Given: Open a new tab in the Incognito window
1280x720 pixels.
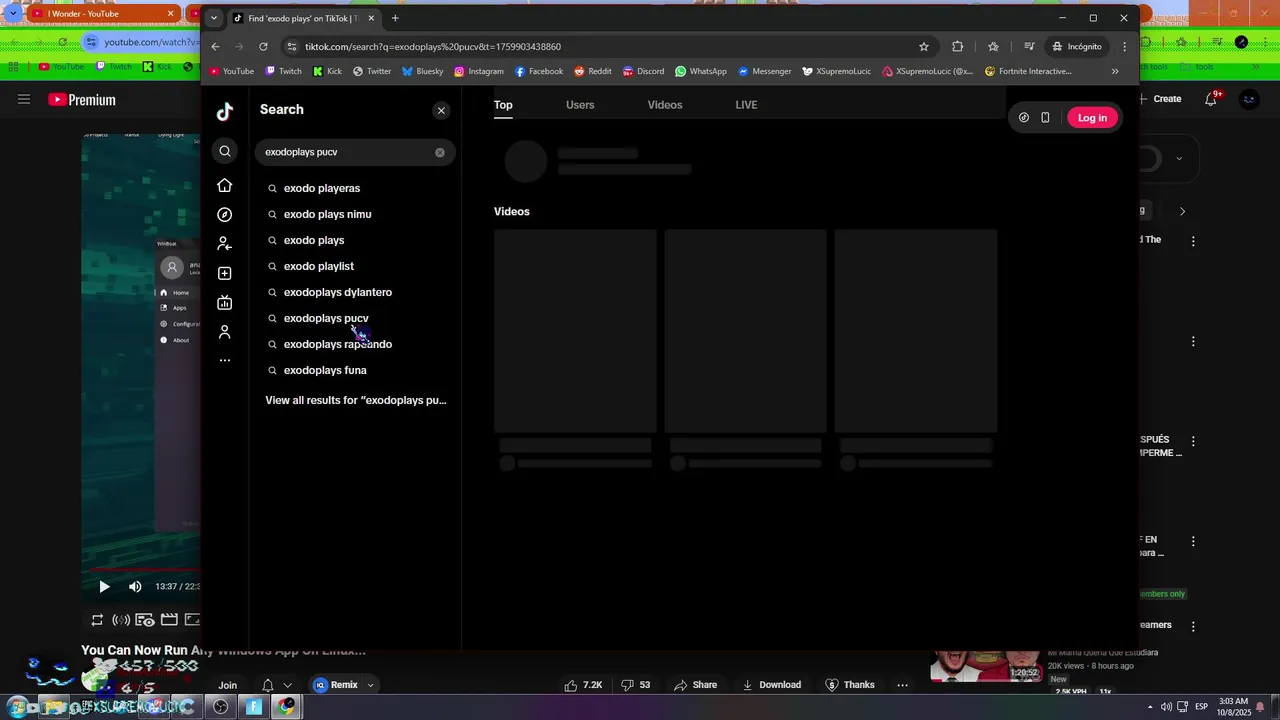Looking at the screenshot, I should 395,18.
